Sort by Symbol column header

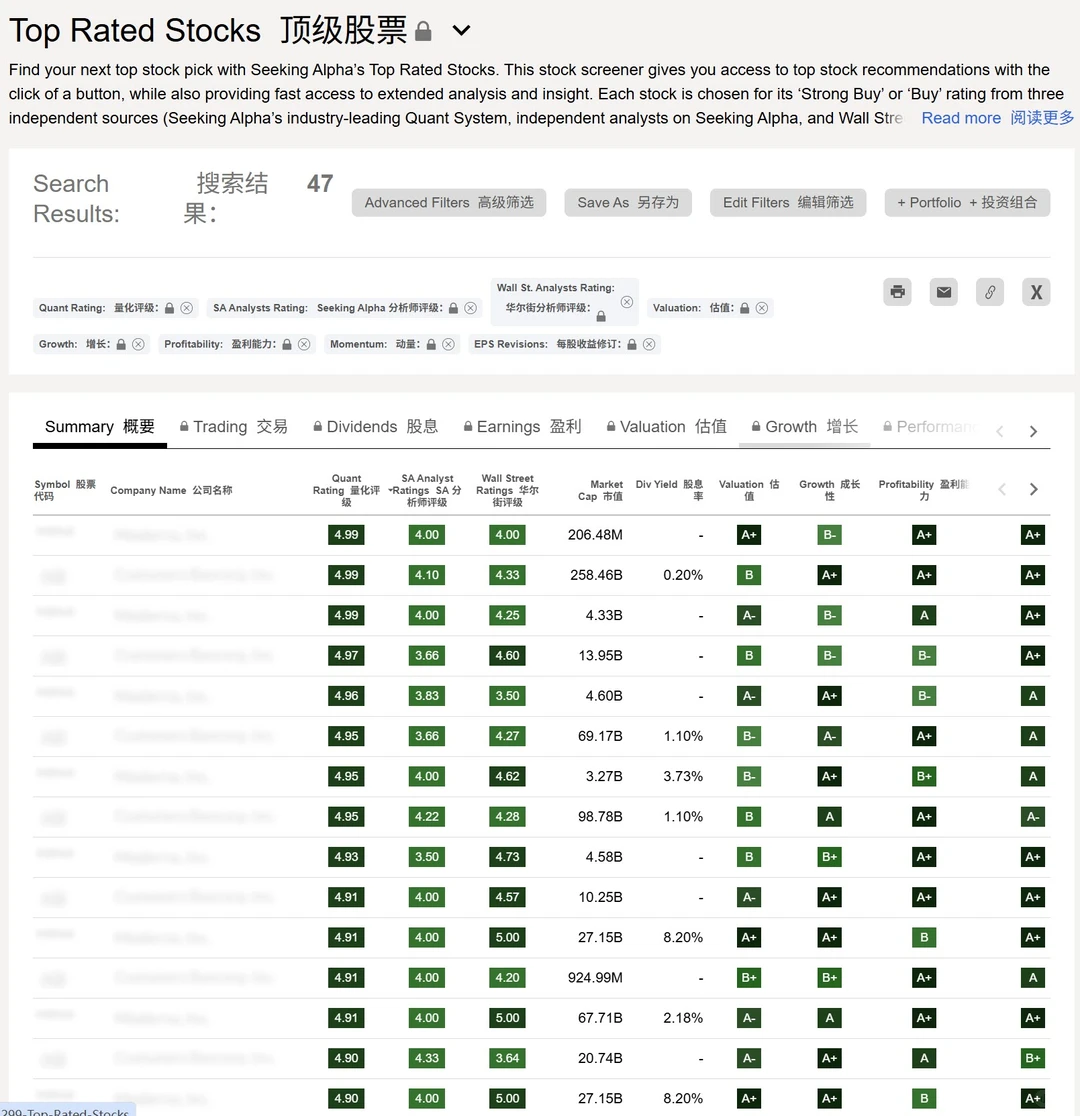coord(65,490)
